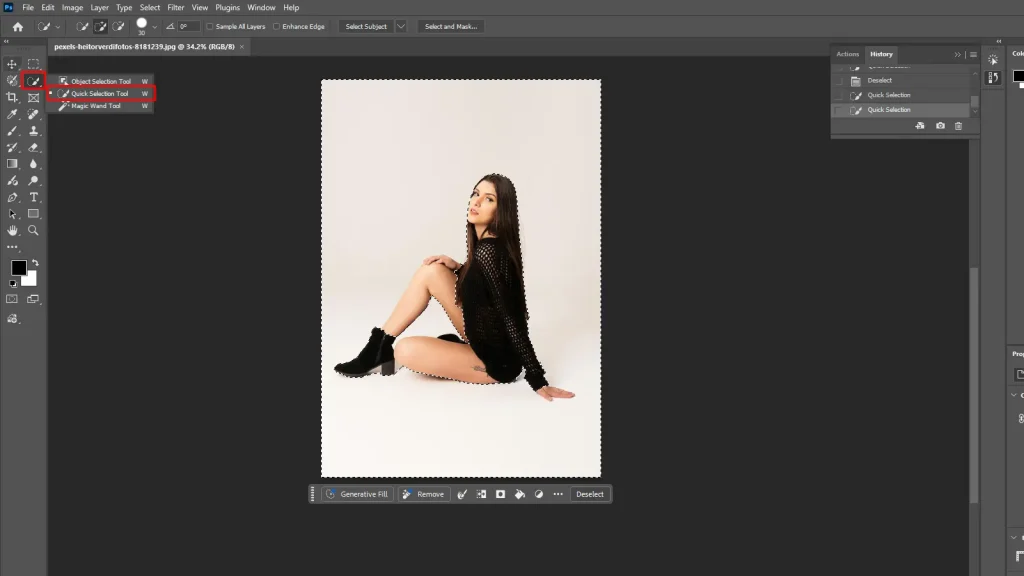Select the Dodge tool
This screenshot has height=576, width=1024.
(x=33, y=180)
